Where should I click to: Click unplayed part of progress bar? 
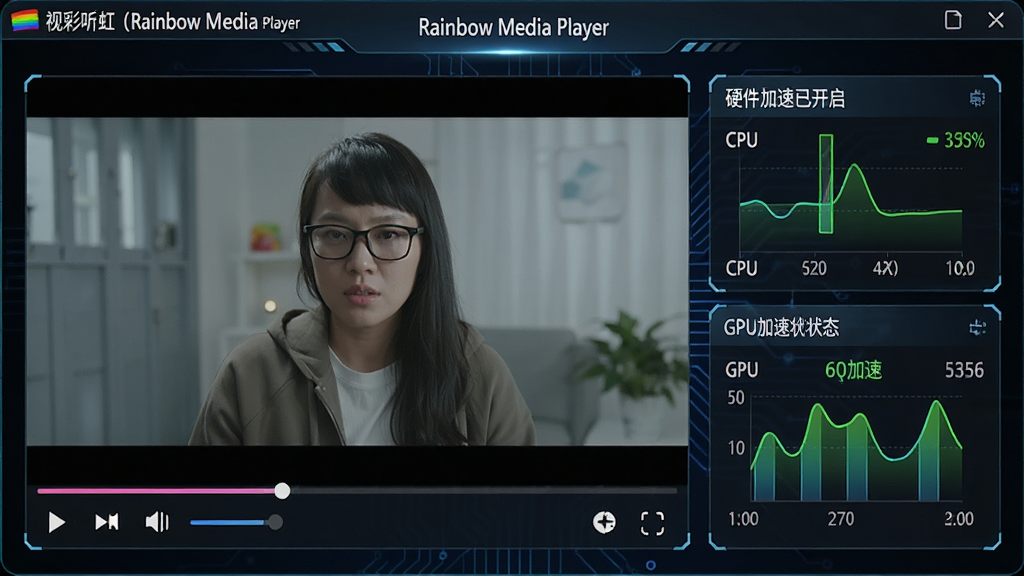click(483, 490)
